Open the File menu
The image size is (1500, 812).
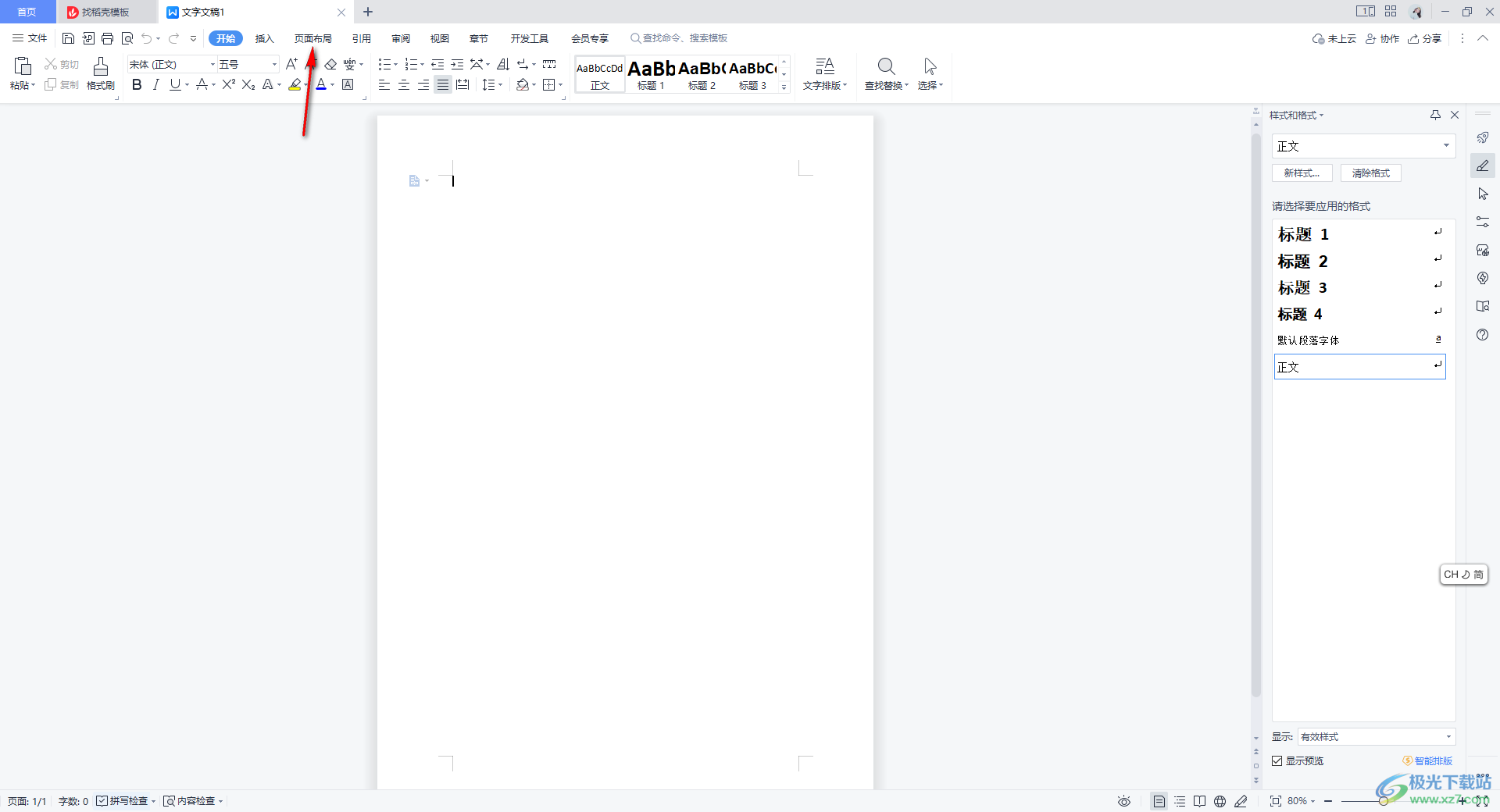30,38
